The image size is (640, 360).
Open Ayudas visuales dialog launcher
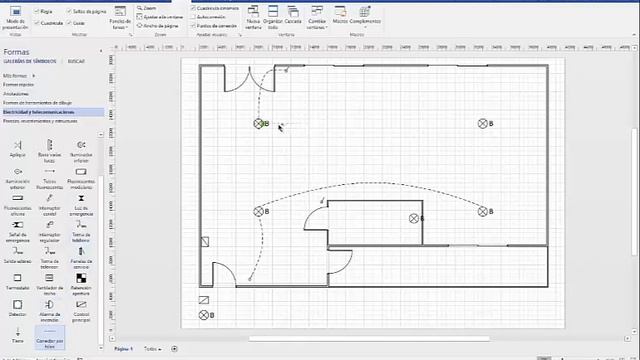coord(240,35)
